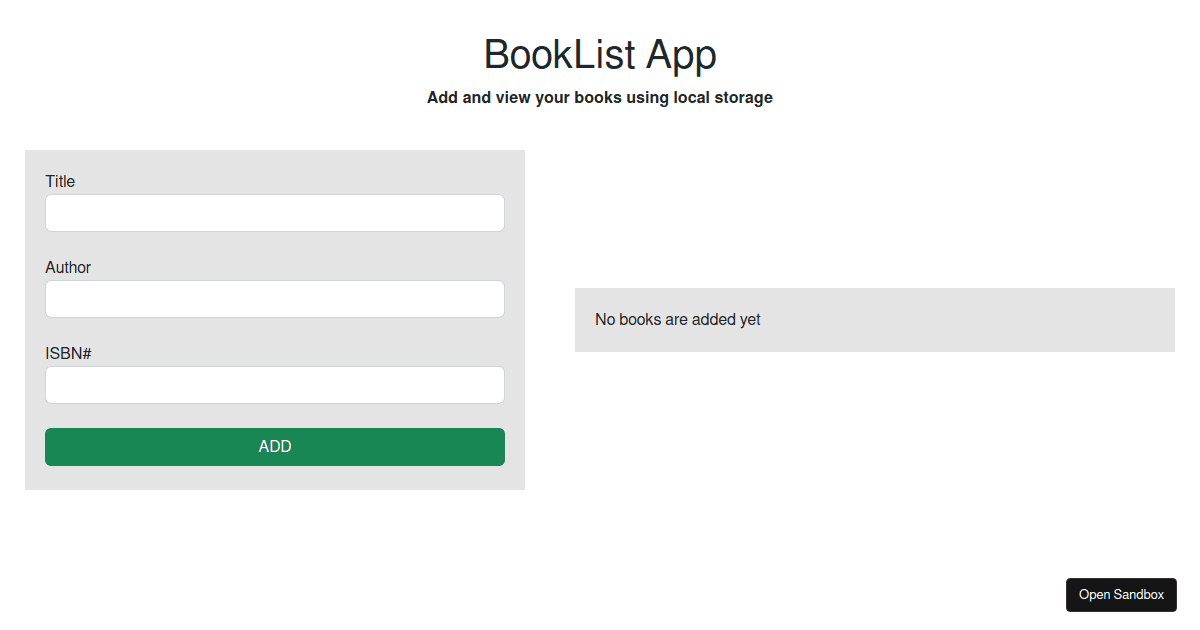Click gray gap between Title input and Author label
The width and height of the screenshot is (1200, 630).
click(275, 244)
